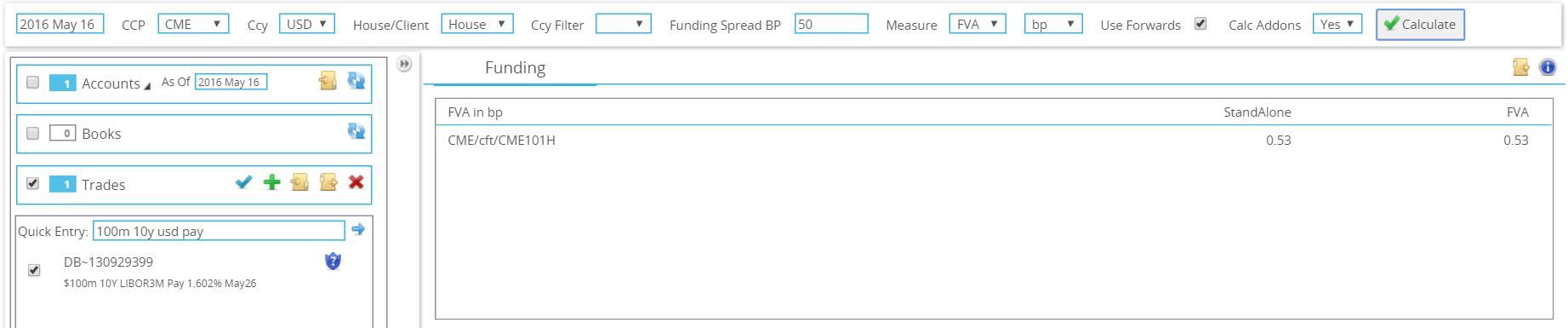Click the Calculate button
This screenshot has width=1568, height=328.
(1420, 25)
